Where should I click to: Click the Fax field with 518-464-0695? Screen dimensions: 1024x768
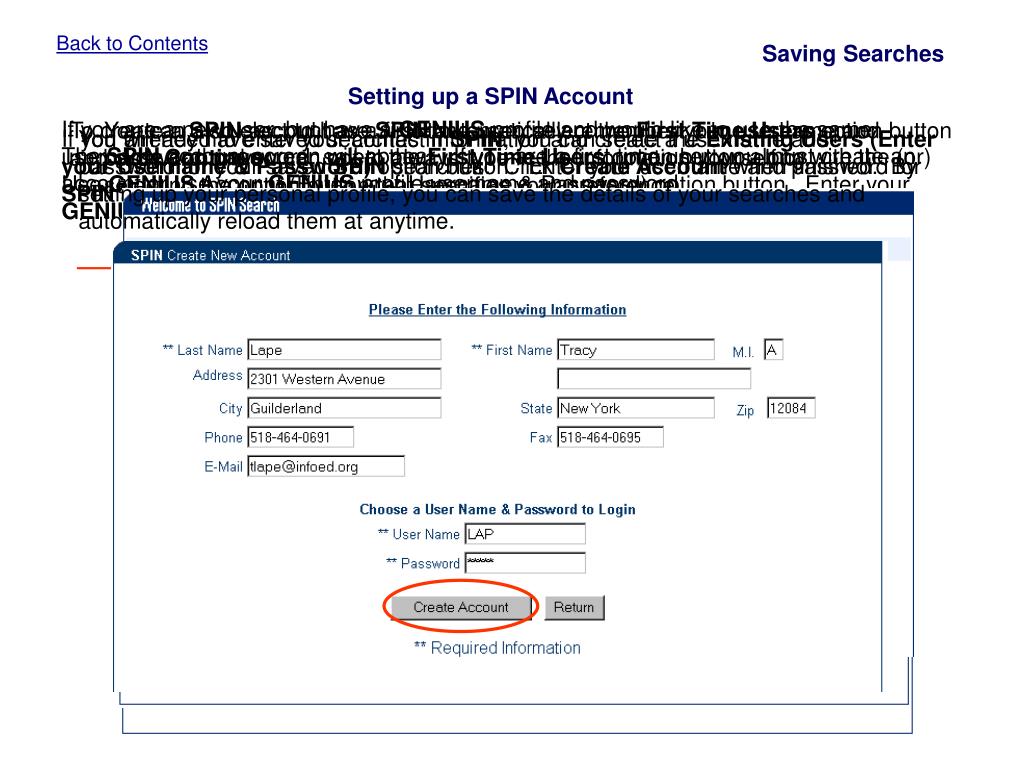tap(610, 437)
